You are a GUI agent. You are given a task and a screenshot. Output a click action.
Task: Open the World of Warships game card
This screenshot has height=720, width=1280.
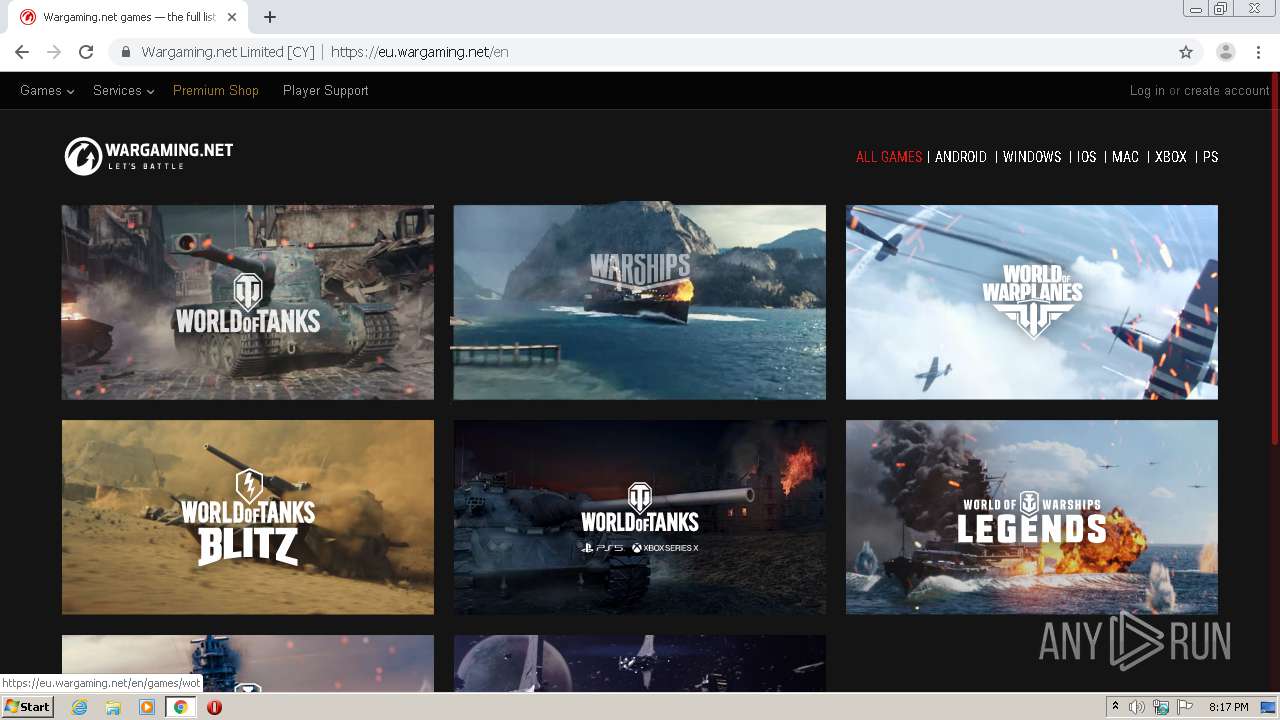tap(640, 302)
